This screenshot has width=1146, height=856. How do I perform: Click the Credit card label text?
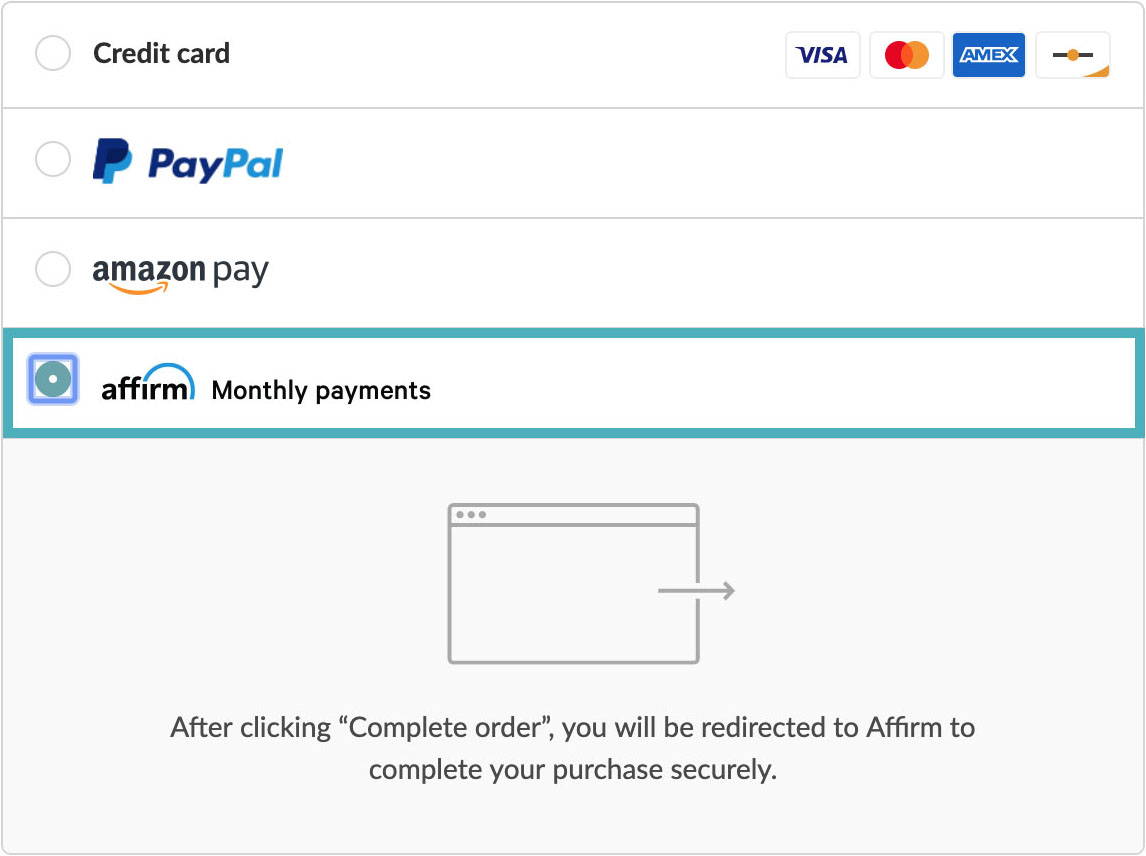tap(162, 53)
